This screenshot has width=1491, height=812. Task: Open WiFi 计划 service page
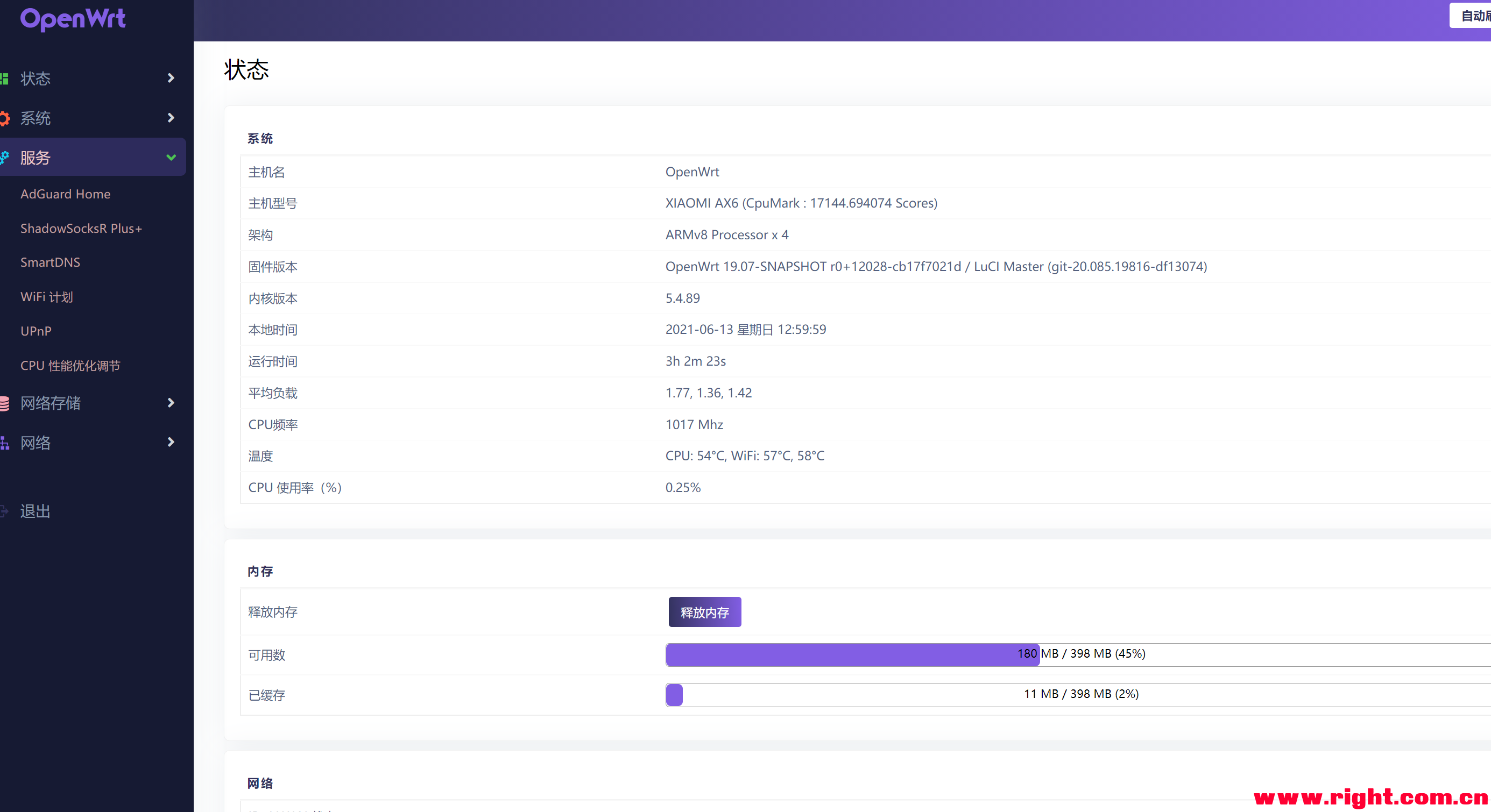pyautogui.click(x=47, y=297)
